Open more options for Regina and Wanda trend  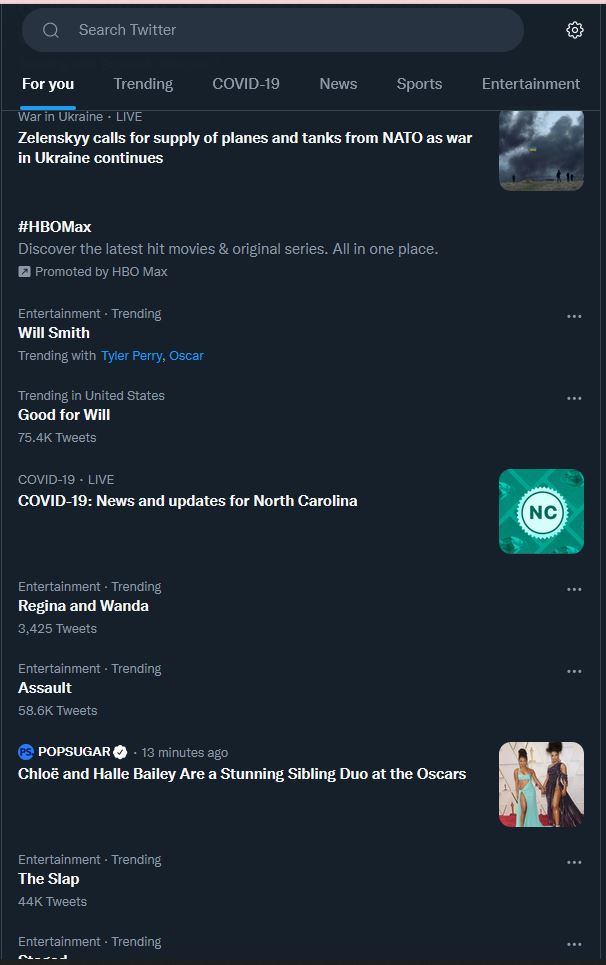coord(574,589)
